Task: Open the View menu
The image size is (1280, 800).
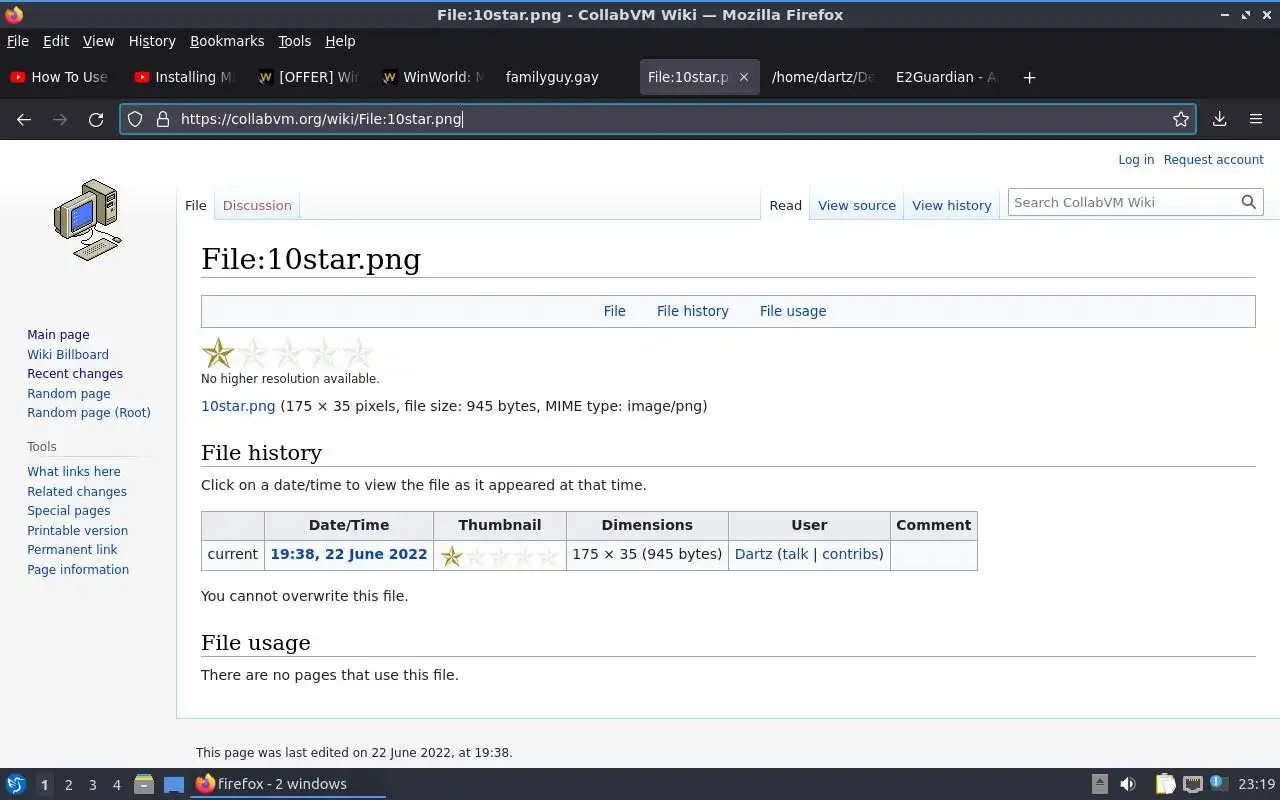Action: 98,41
